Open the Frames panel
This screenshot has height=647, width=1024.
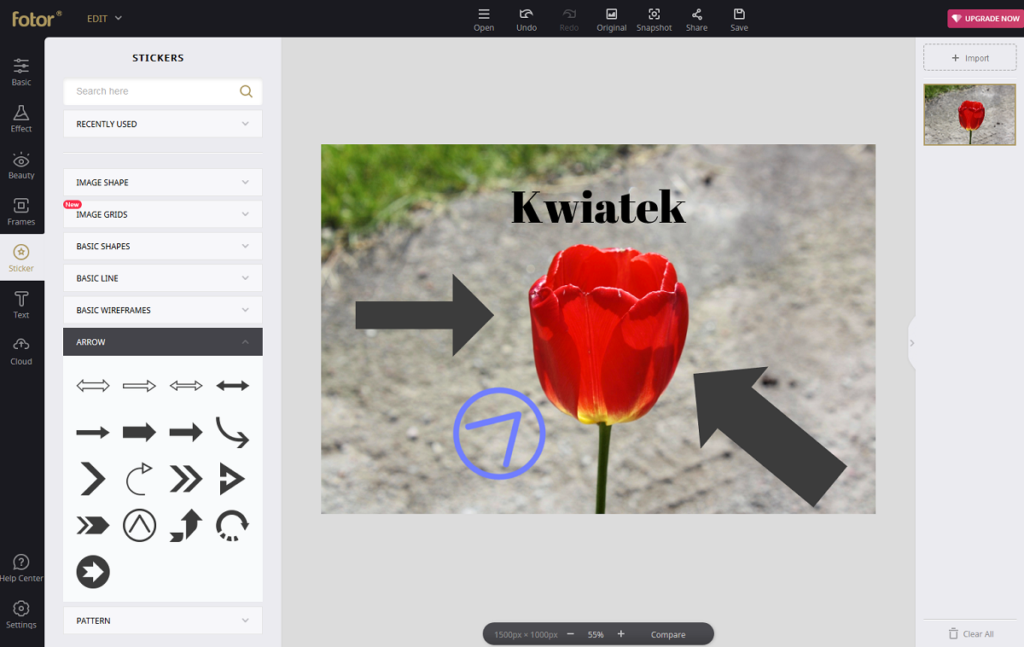[x=21, y=212]
